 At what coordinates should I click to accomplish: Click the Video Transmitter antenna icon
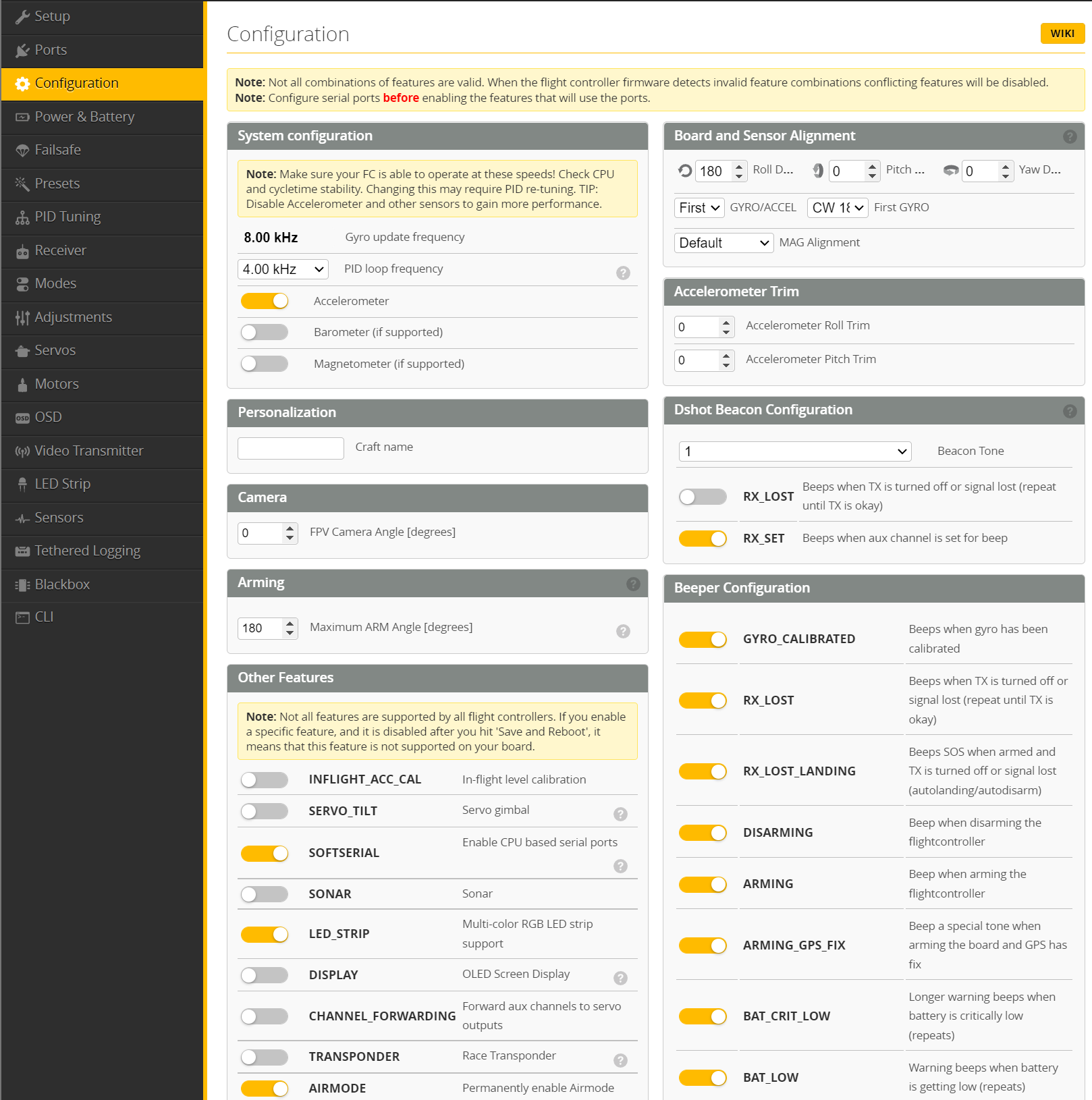pyautogui.click(x=22, y=451)
